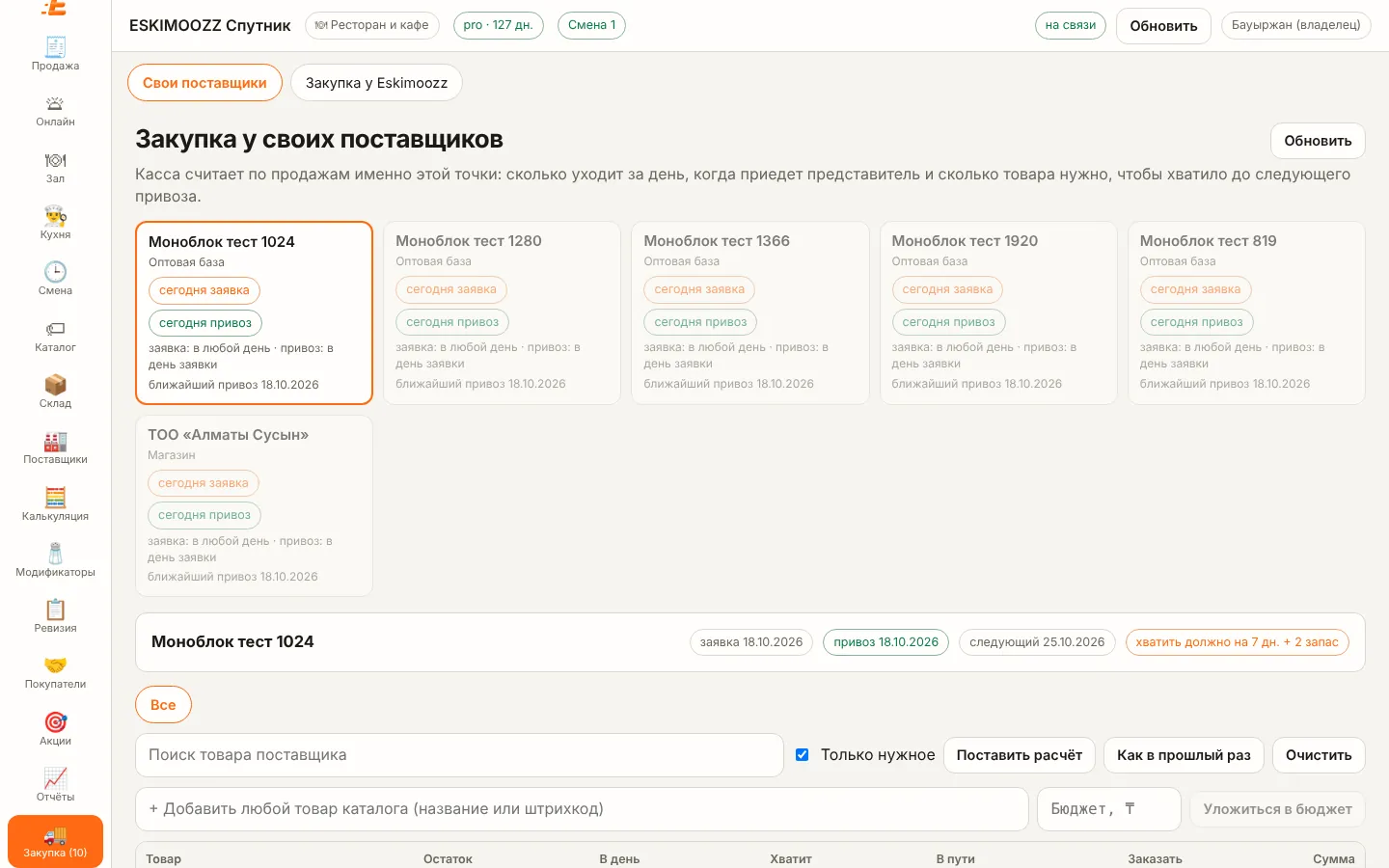Image resolution: width=1389 pixels, height=868 pixels.
Task: Select the ТОО «Алматы Сусын» supplier card
Action: coord(254,505)
